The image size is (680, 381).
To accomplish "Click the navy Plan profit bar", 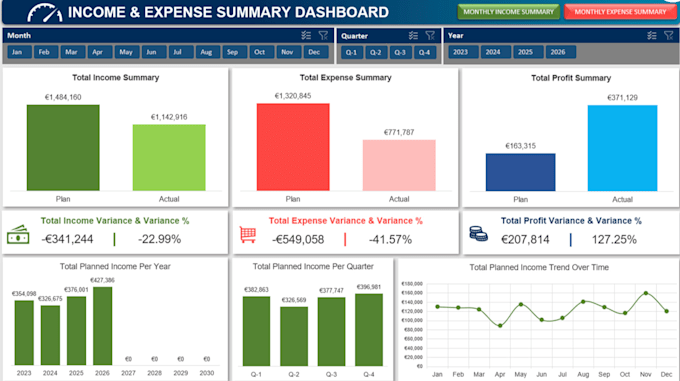I will click(520, 172).
